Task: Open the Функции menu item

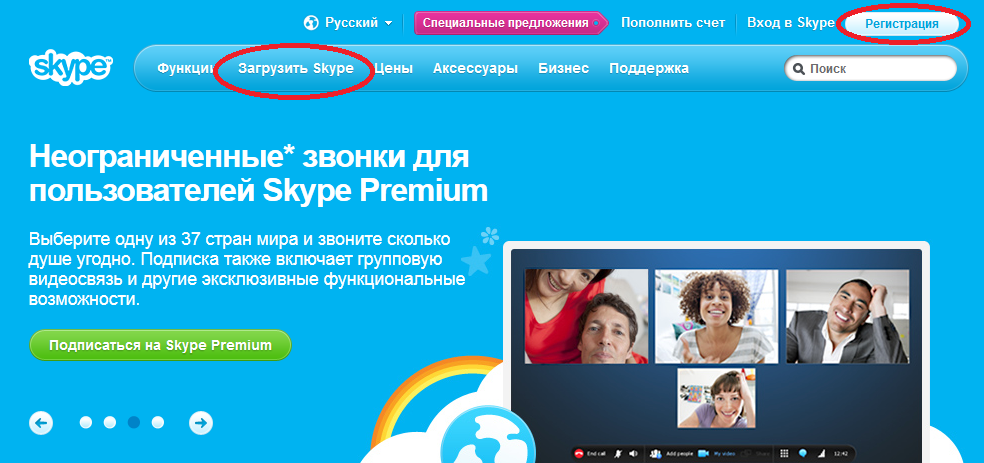Action: click(x=186, y=68)
